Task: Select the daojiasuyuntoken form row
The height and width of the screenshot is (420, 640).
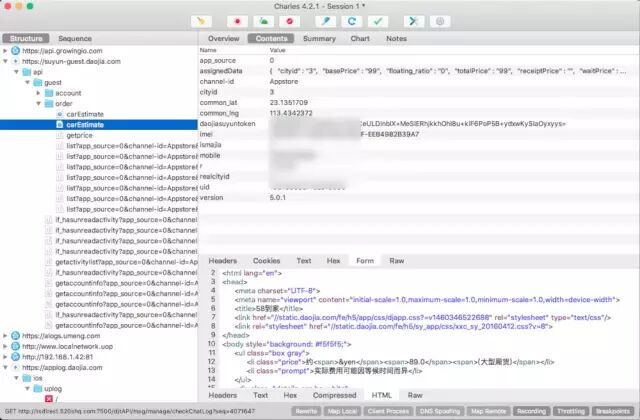Action: pyautogui.click(x=419, y=124)
